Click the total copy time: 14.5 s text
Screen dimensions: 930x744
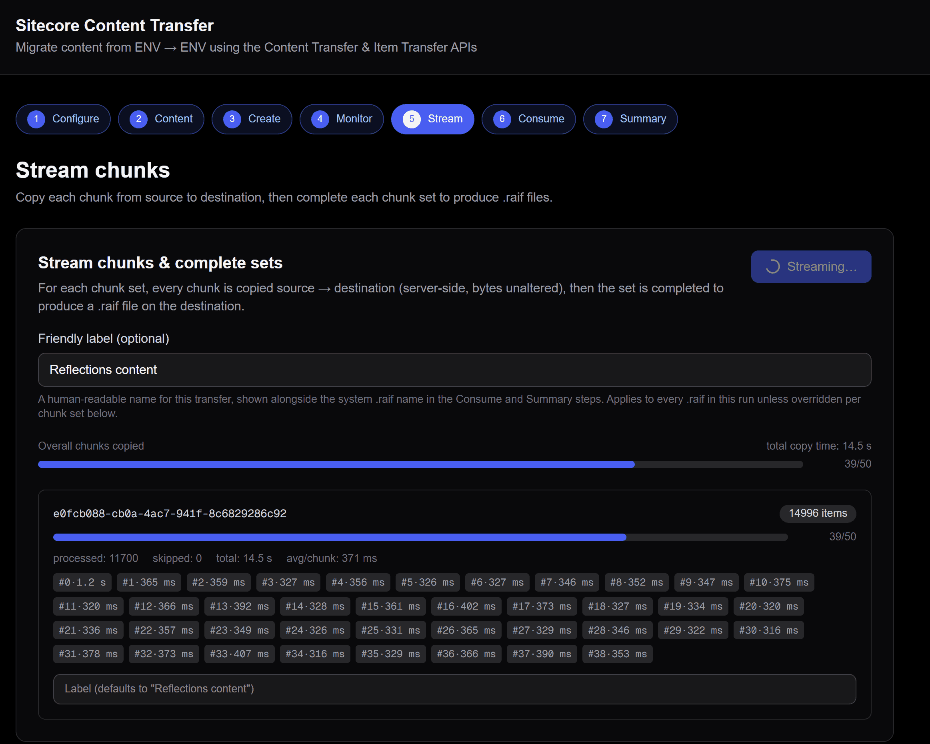[x=818, y=446]
